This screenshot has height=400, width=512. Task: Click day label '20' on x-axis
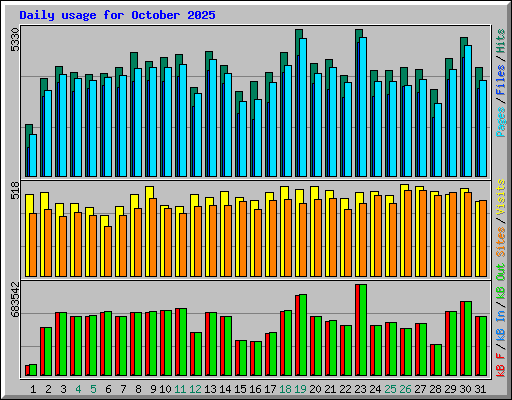point(315,389)
